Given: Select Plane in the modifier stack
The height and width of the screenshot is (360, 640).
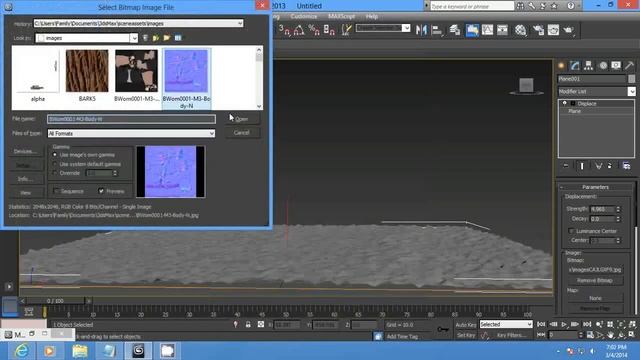Looking at the screenshot, I should 574,111.
